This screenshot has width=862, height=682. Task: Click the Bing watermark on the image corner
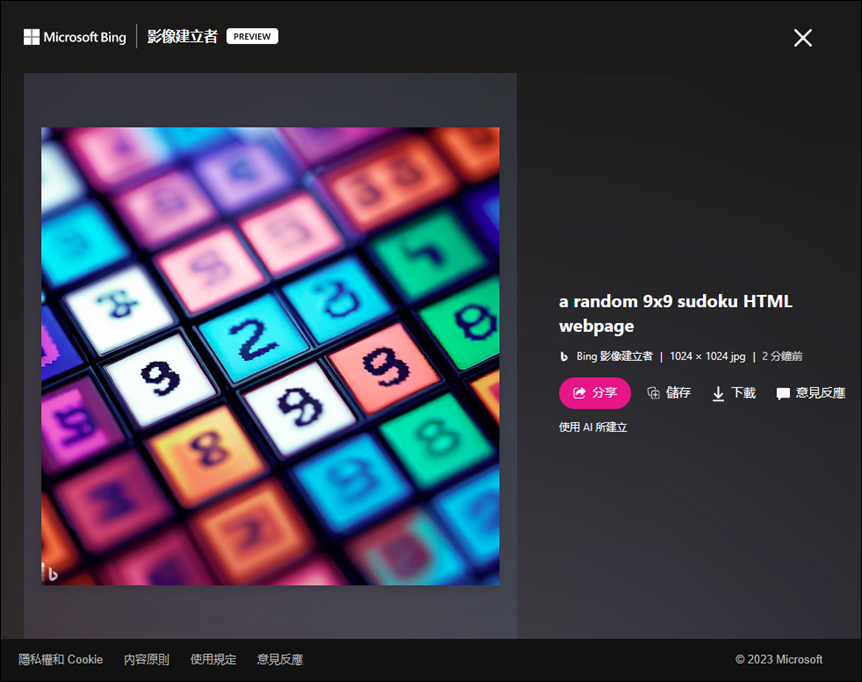(x=51, y=573)
